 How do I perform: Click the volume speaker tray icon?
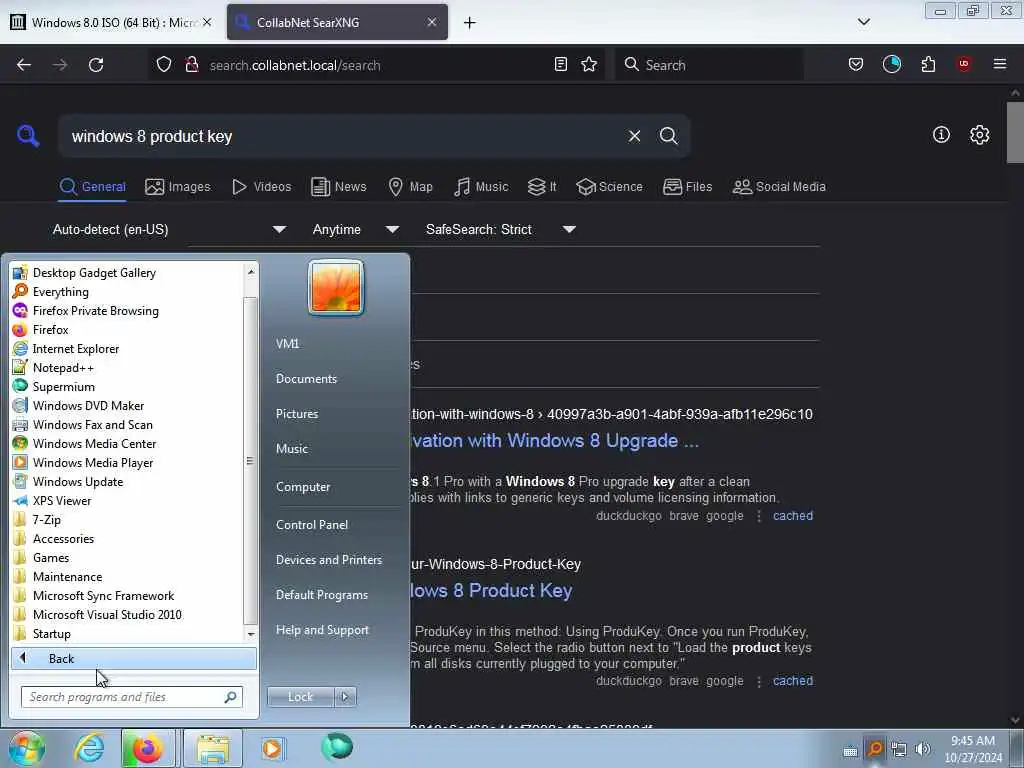[923, 749]
